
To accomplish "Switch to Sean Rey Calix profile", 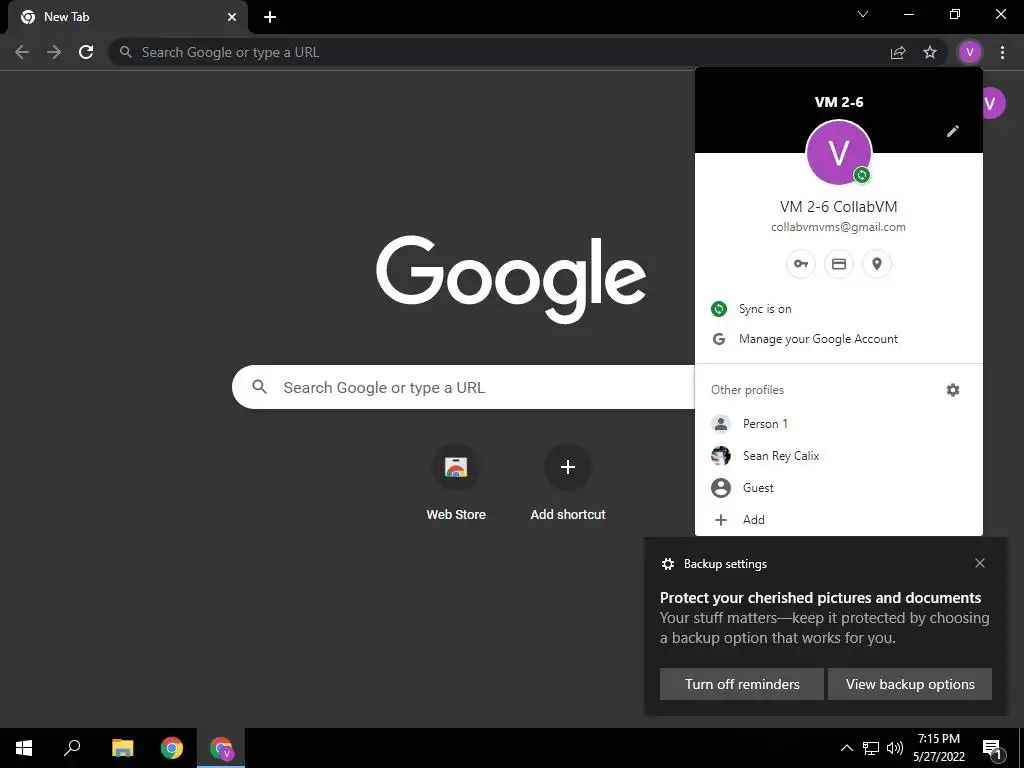I will [839, 456].
